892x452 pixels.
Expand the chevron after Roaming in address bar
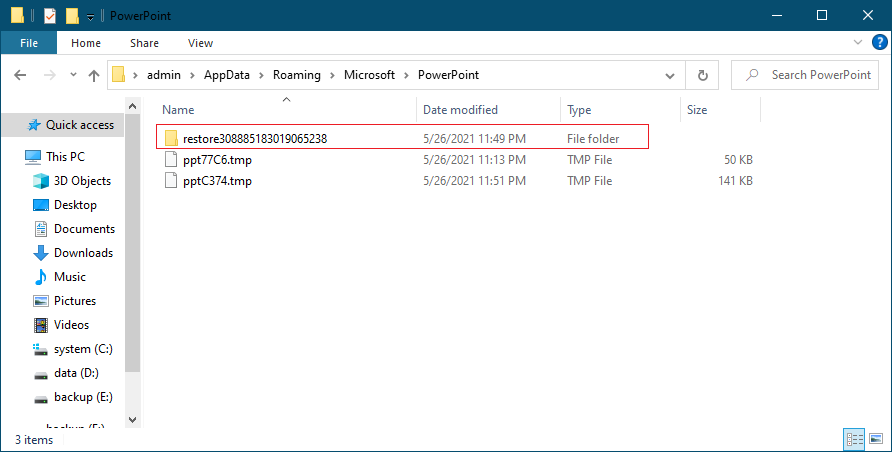[x=332, y=75]
